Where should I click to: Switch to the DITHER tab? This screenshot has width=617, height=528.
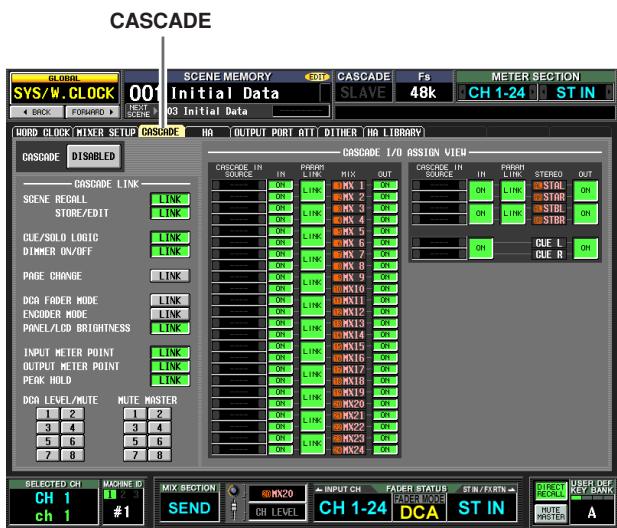coord(340,132)
